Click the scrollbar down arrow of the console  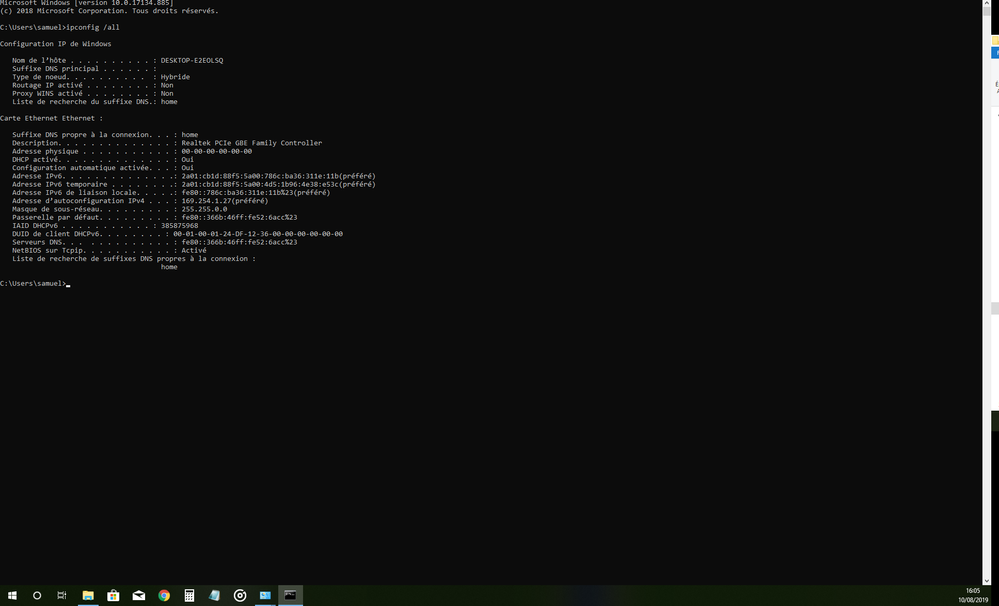tap(985, 580)
